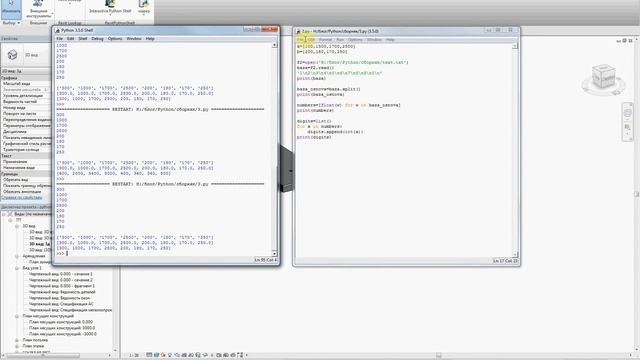640x360 pixels.
Task: Click scroll-up arrow in Python Shell scrollbar
Action: (274, 45)
